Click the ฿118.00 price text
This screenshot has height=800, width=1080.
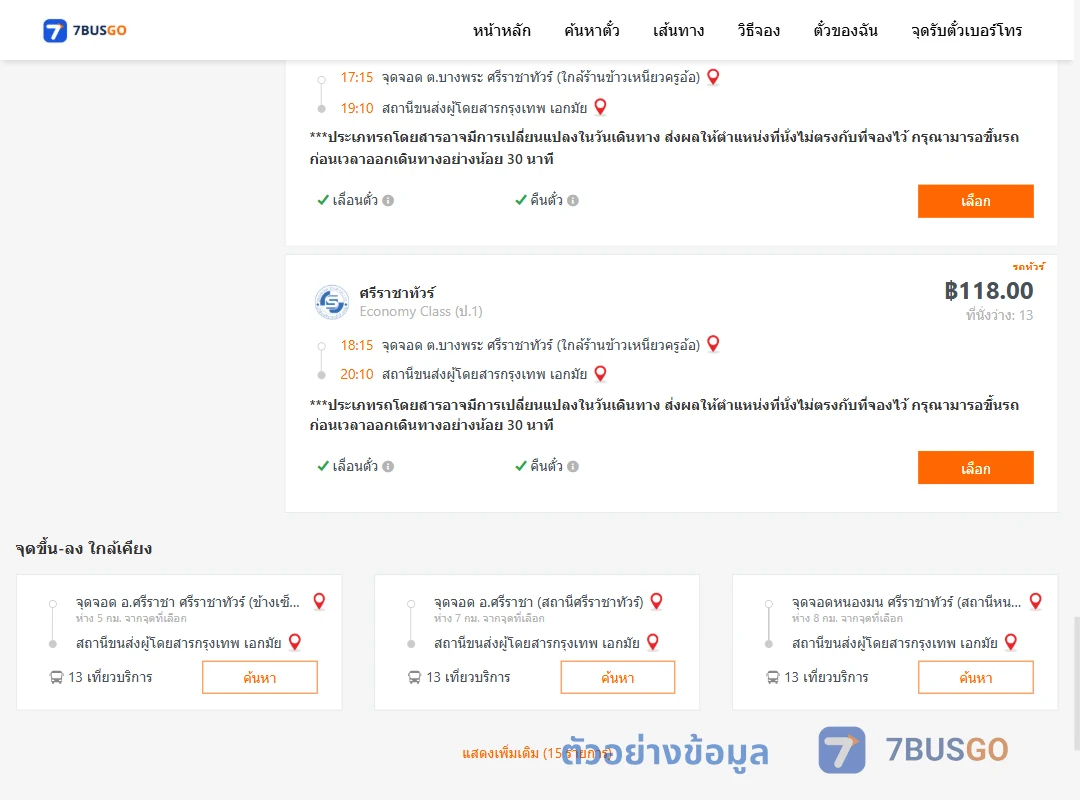(988, 291)
